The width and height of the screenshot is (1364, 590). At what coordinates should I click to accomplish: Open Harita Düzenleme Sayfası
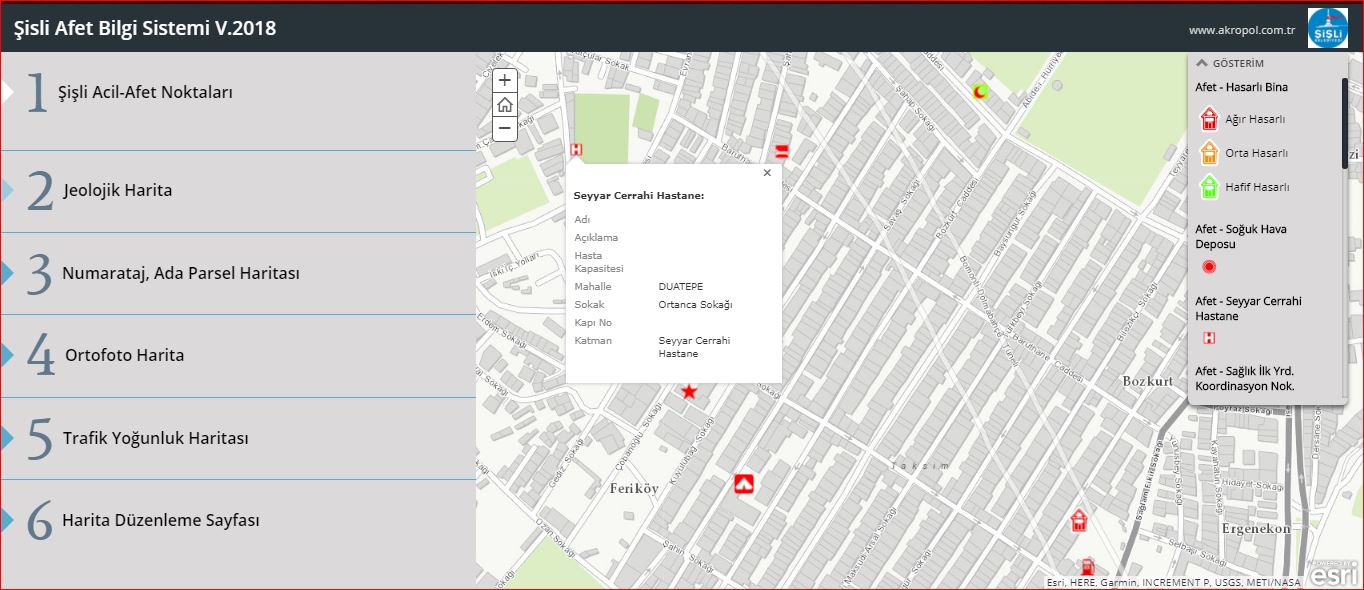pyautogui.click(x=160, y=521)
